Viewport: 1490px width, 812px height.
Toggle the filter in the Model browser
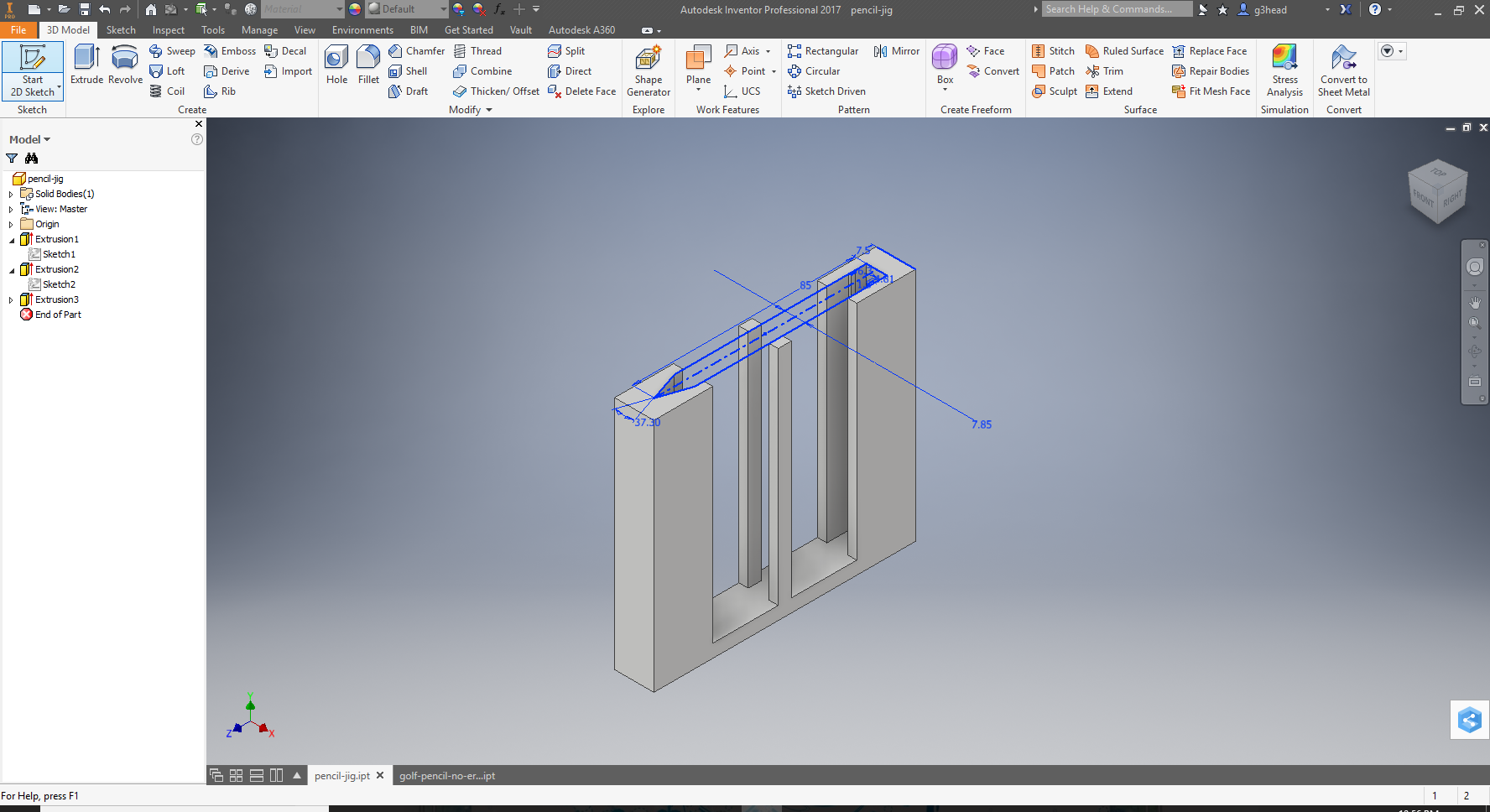pyautogui.click(x=11, y=159)
